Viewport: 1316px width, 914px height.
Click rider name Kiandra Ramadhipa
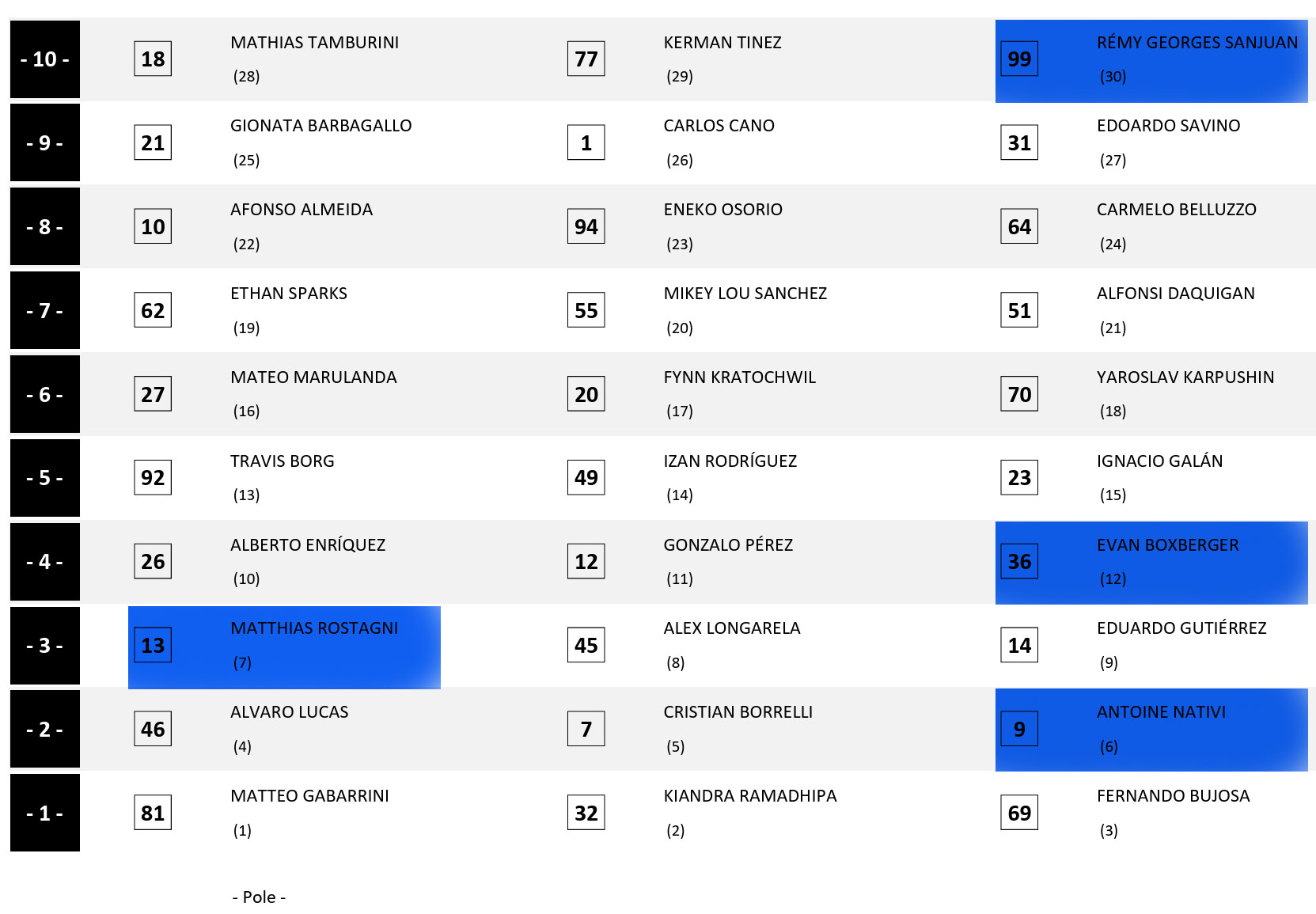[749, 796]
